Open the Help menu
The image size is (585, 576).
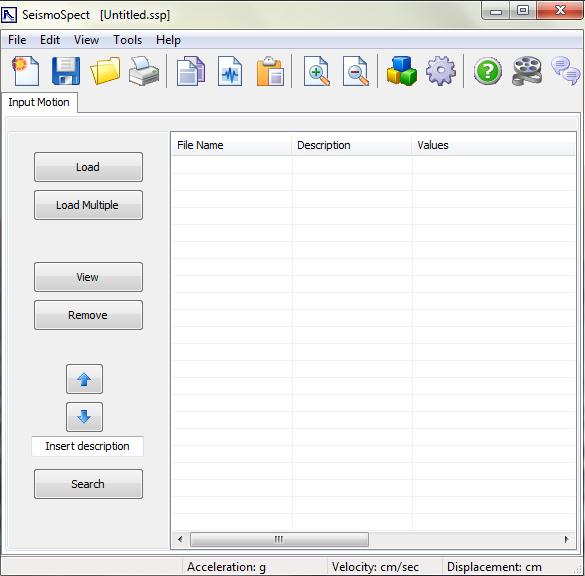pyautogui.click(x=168, y=40)
